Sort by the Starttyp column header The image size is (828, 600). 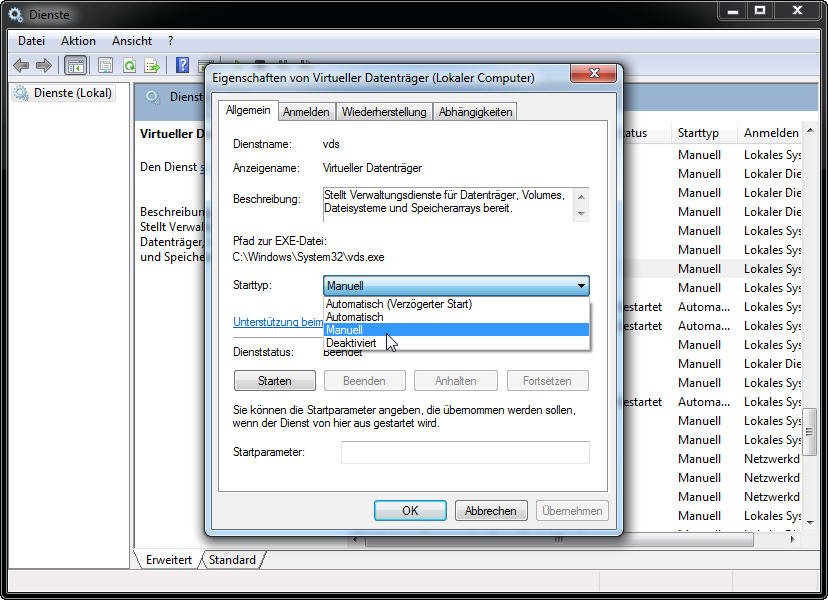click(703, 133)
